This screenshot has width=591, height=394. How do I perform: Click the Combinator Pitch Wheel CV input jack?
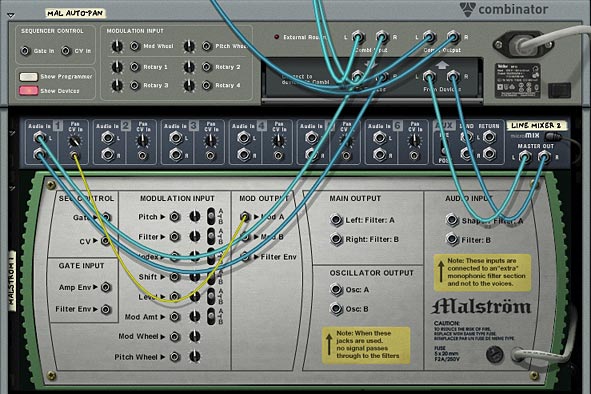tap(206, 46)
